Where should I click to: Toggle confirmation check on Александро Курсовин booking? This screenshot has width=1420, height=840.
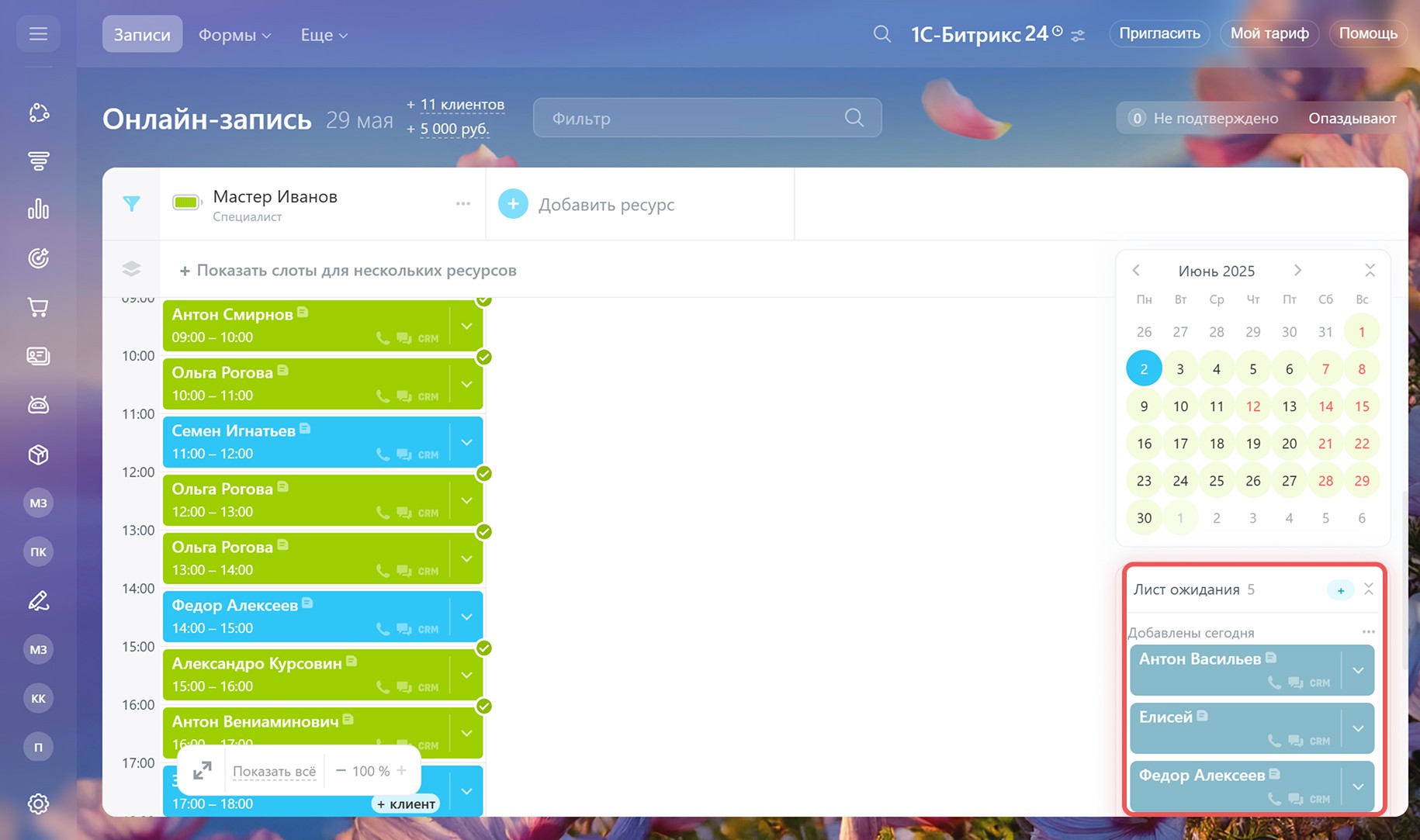(x=483, y=648)
